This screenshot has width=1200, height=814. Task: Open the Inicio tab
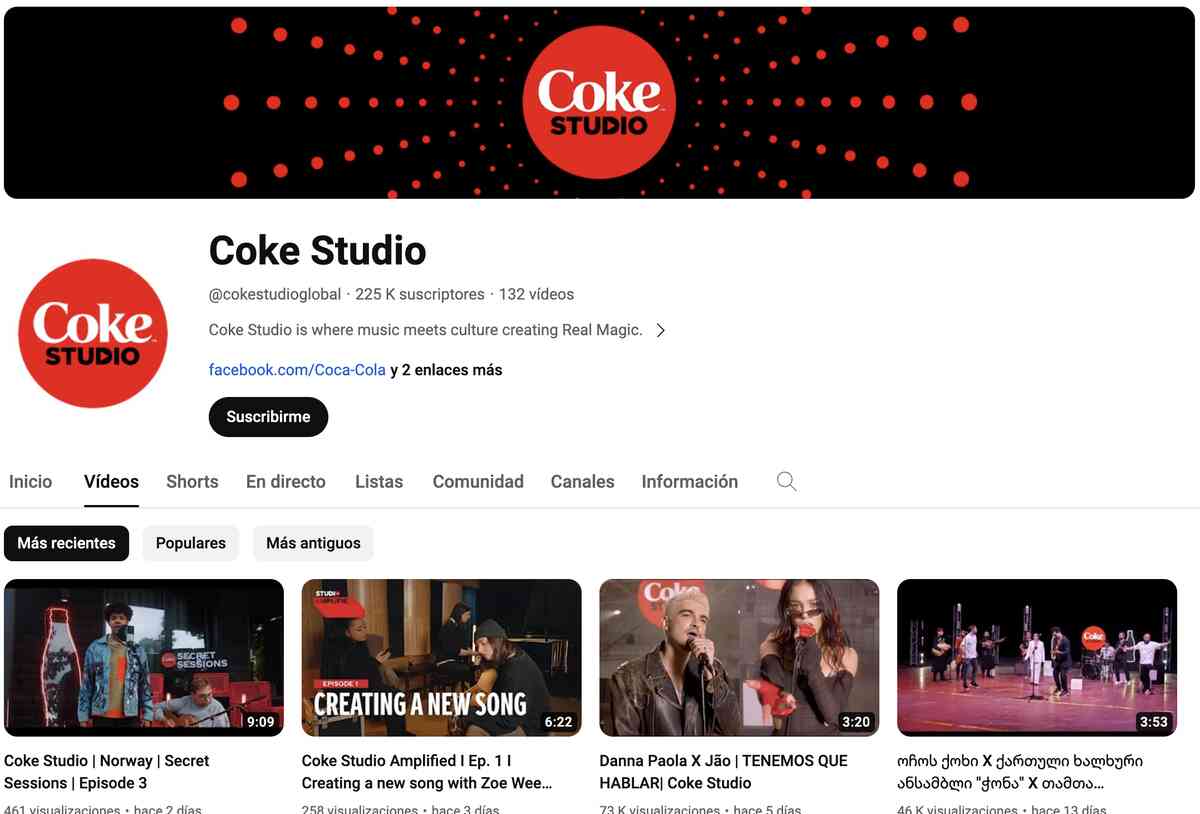pos(30,482)
